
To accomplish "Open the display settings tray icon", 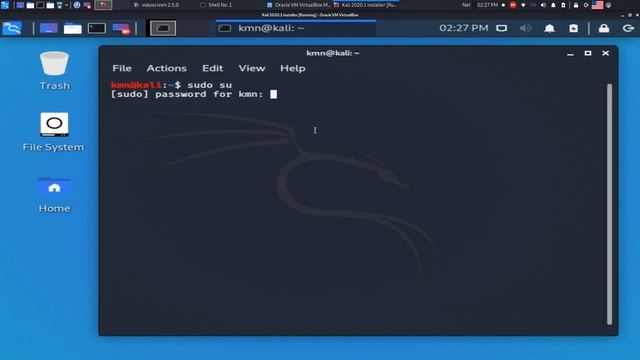I will tap(502, 28).
